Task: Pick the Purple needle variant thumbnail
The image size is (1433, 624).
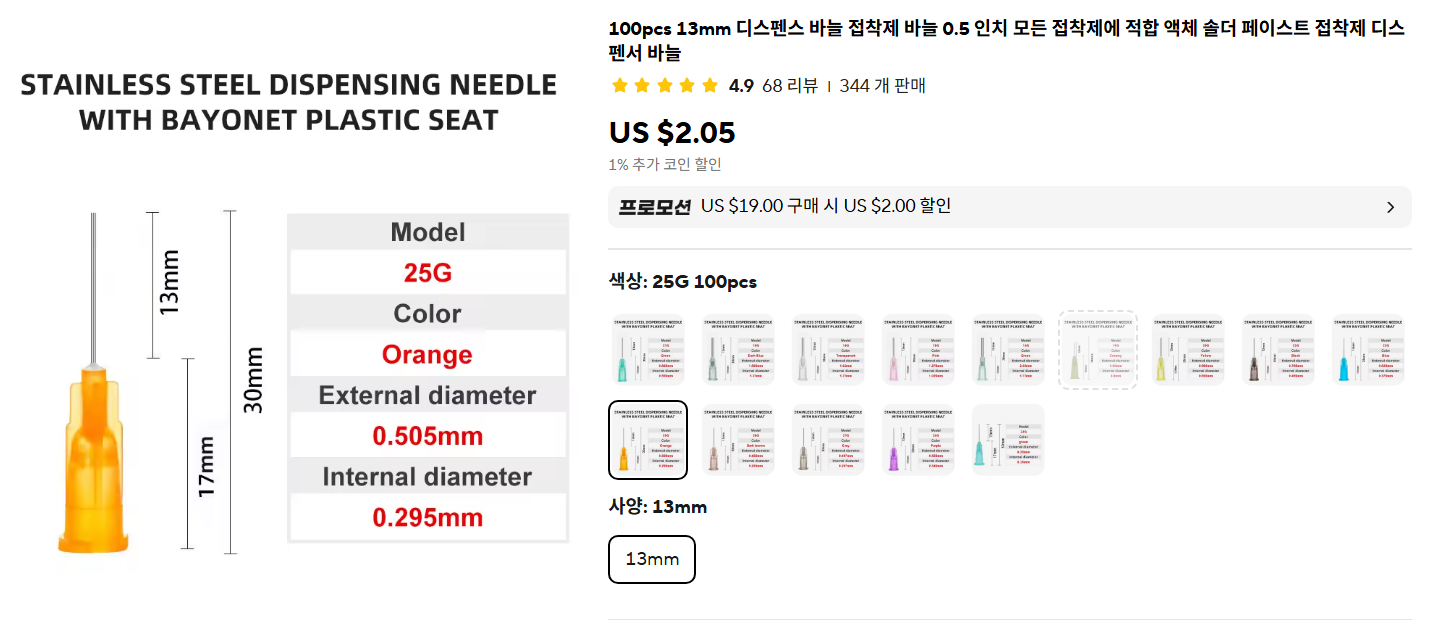Action: click(918, 440)
